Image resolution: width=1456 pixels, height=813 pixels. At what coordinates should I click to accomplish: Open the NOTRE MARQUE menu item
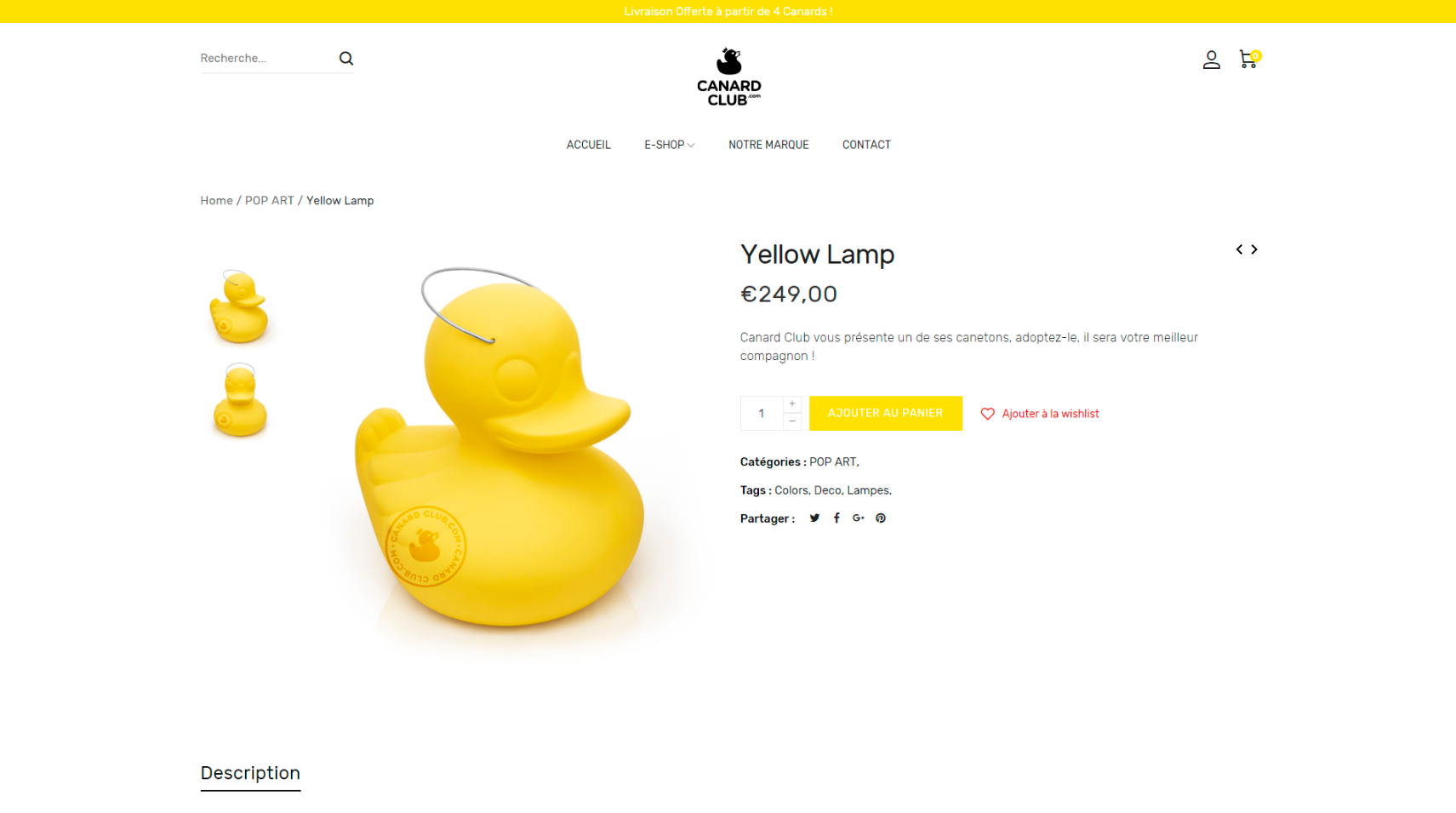tap(768, 145)
